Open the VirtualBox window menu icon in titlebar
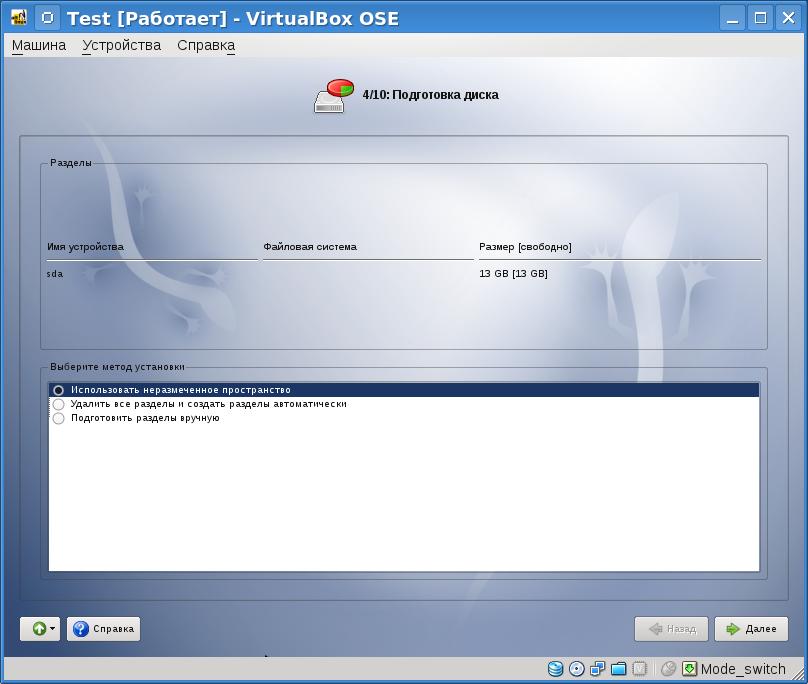Viewport: 808px width, 684px height. (x=19, y=18)
